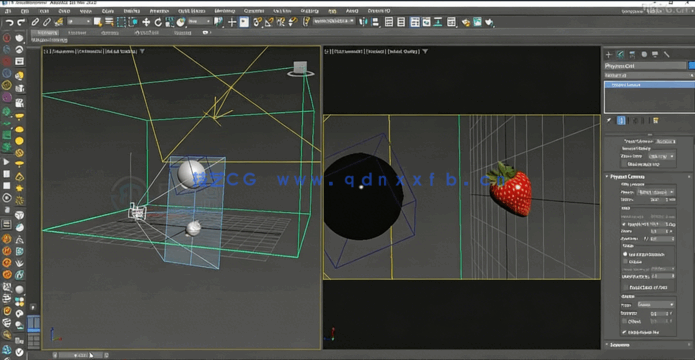Toggle Window/Crossing selection mode
This screenshot has height=360, width=695.
coord(133,22)
